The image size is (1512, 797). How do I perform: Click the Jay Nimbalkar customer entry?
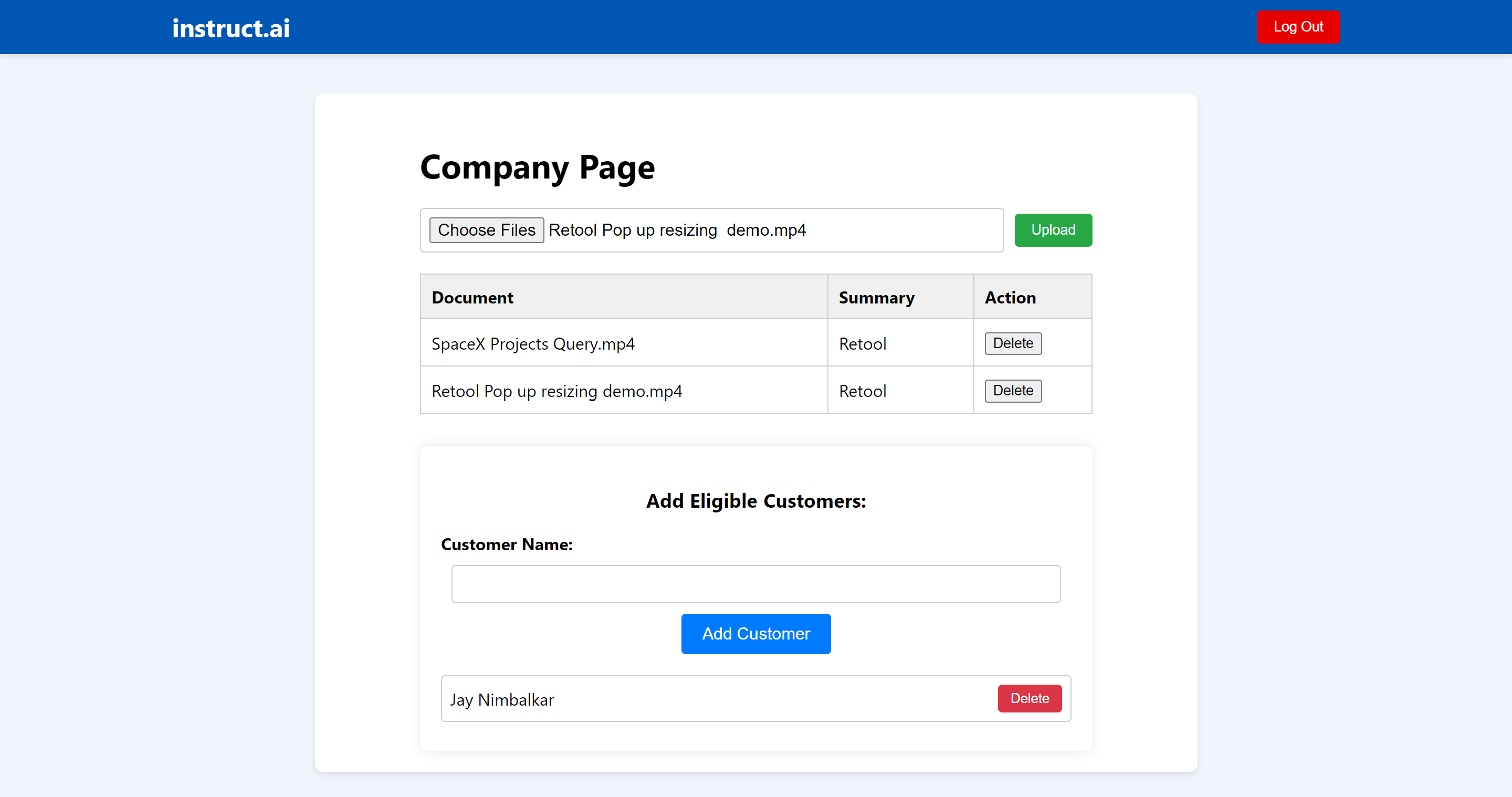502,699
